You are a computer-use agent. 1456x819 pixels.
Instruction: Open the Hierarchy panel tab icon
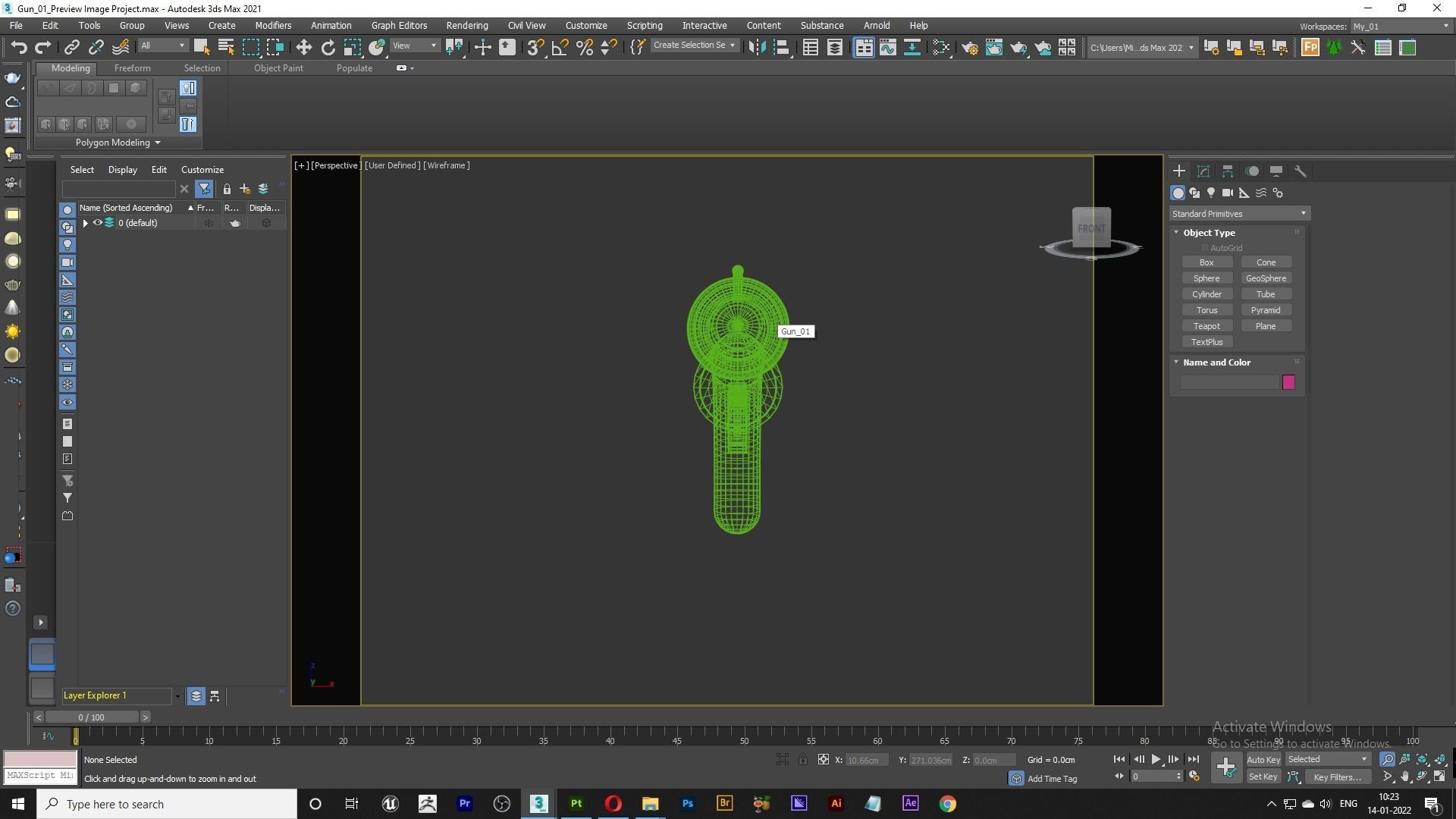pyautogui.click(x=1228, y=171)
